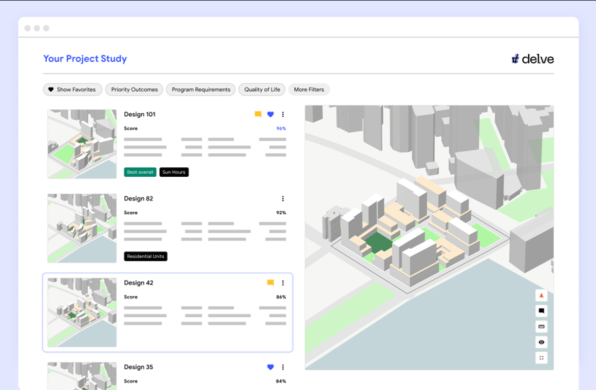Click the 84% score of Design 35
Image resolution: width=596 pixels, height=390 pixels.
click(281, 381)
